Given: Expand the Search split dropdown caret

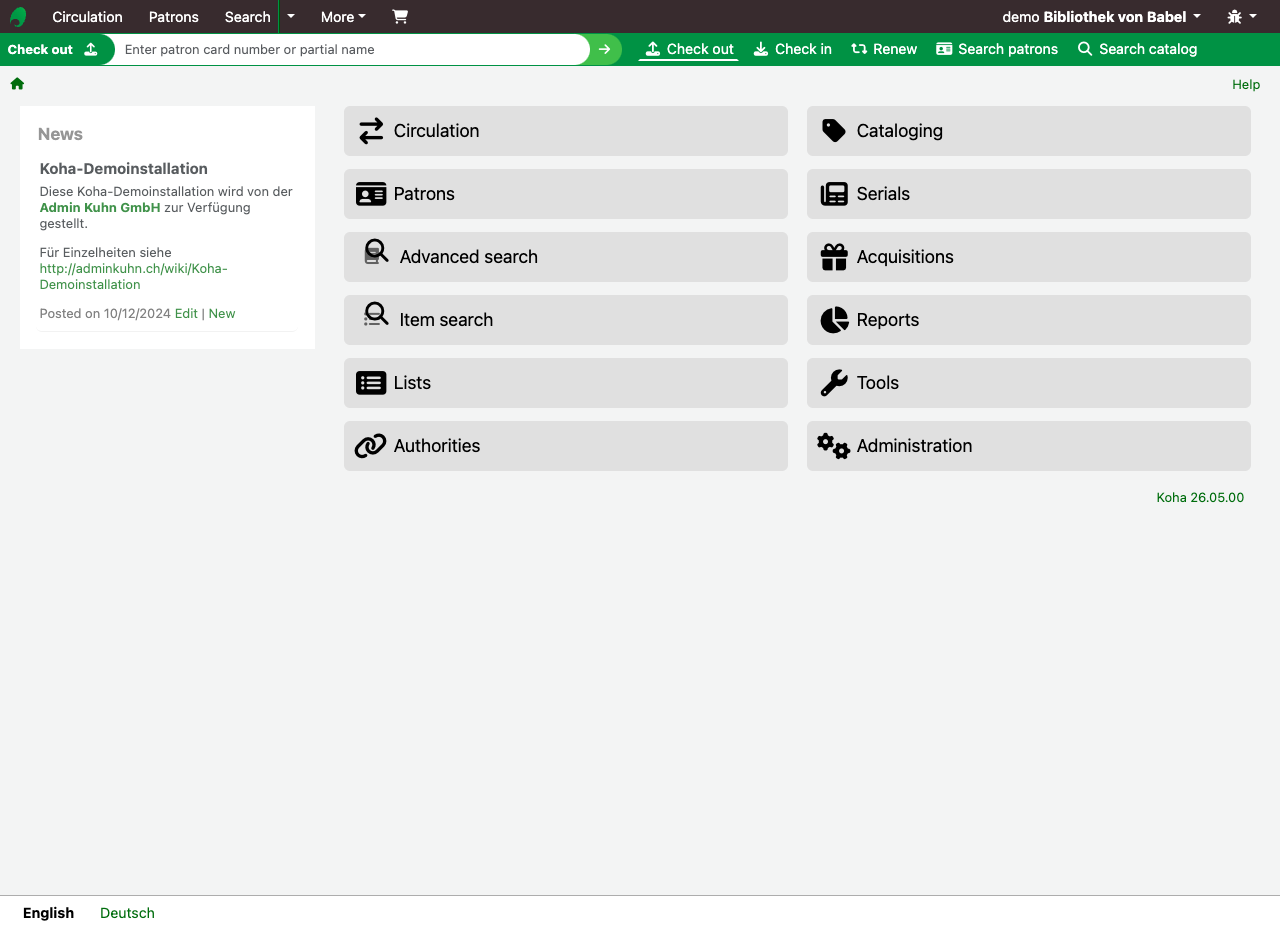Looking at the screenshot, I should click(x=291, y=17).
